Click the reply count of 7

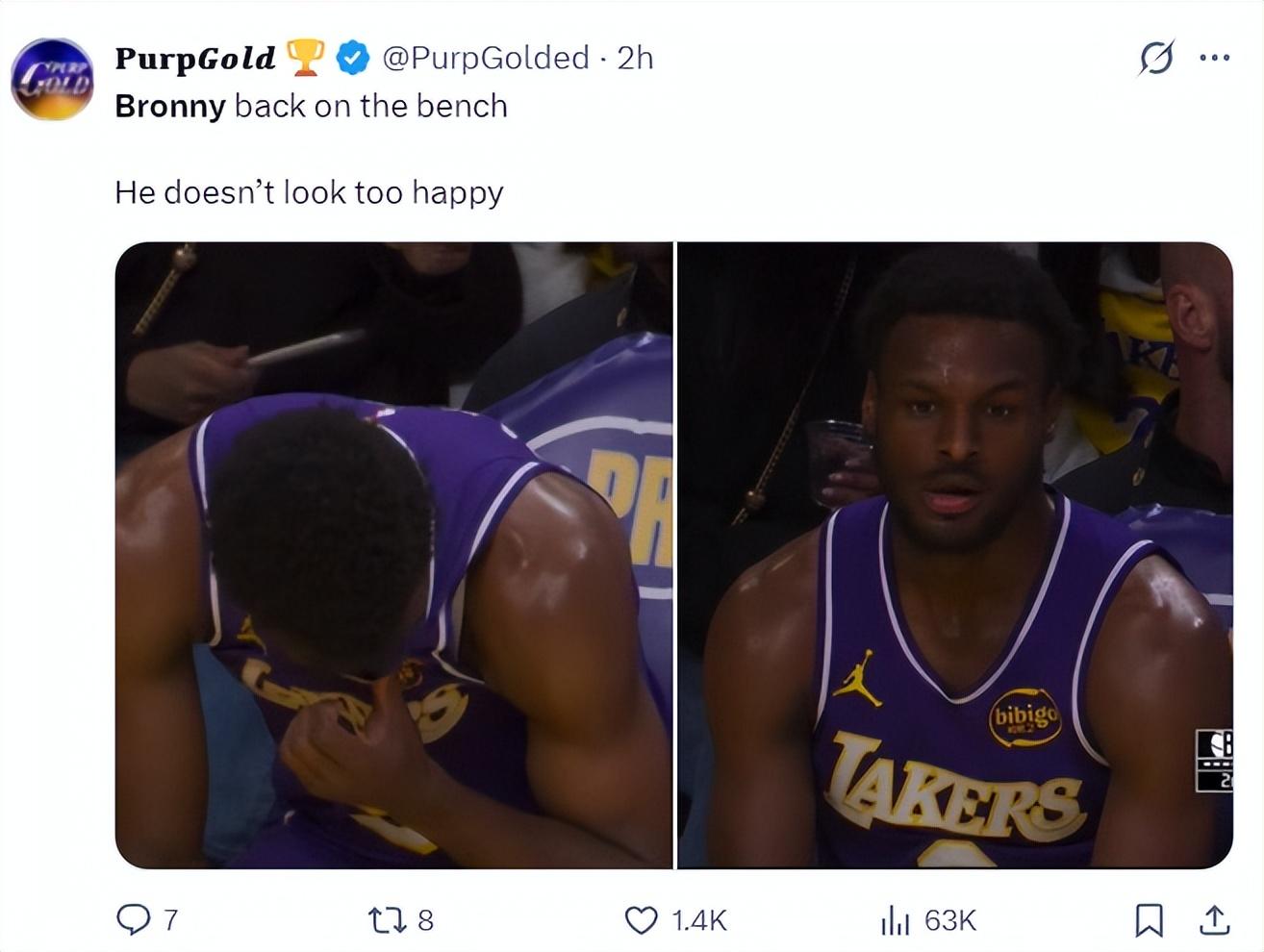tap(170, 921)
